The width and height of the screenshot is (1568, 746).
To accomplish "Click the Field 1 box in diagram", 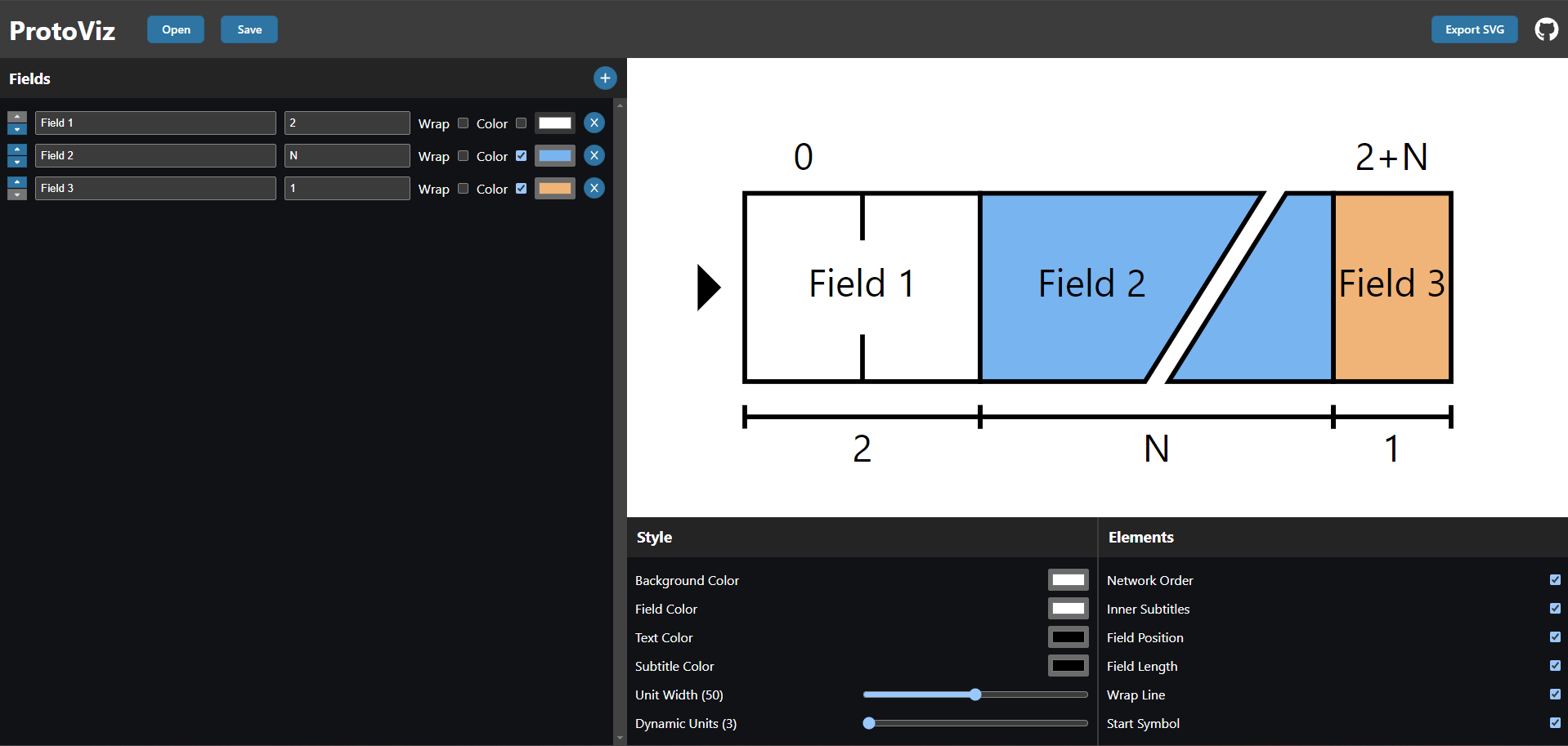I will pyautogui.click(x=862, y=288).
